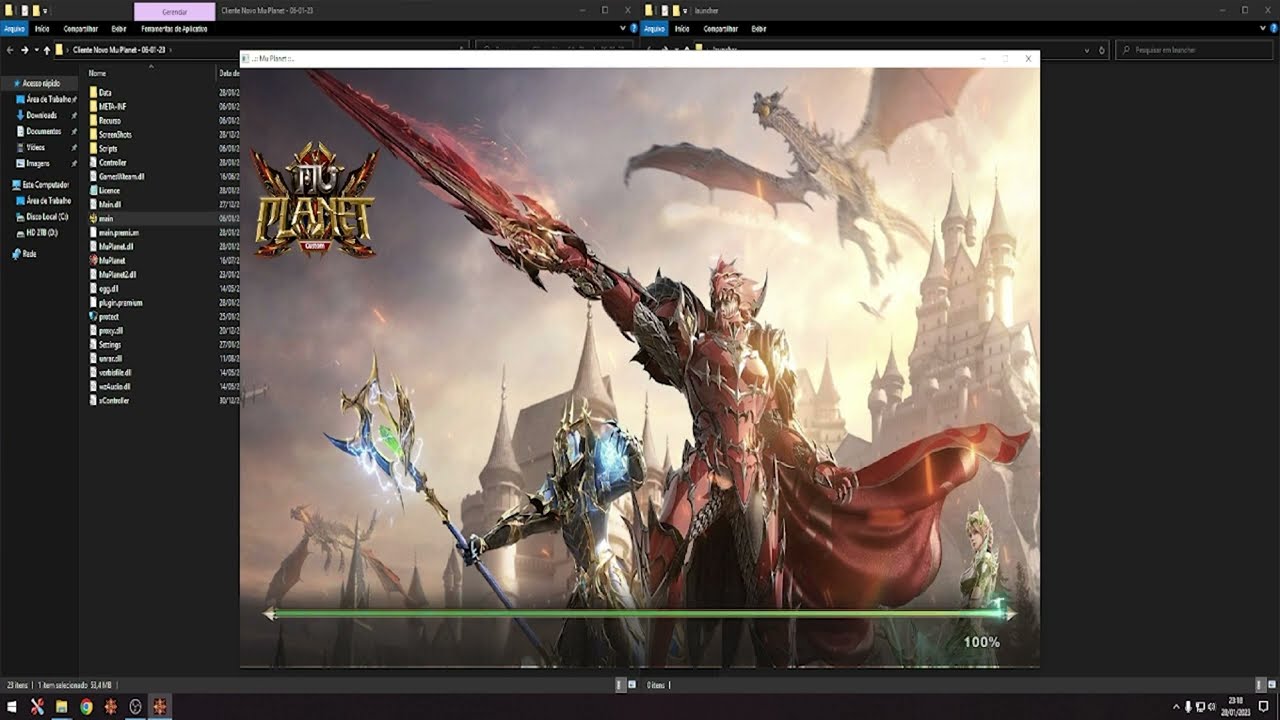The width and height of the screenshot is (1280, 720).
Task: Open Google Chrome from taskbar
Action: coord(86,706)
